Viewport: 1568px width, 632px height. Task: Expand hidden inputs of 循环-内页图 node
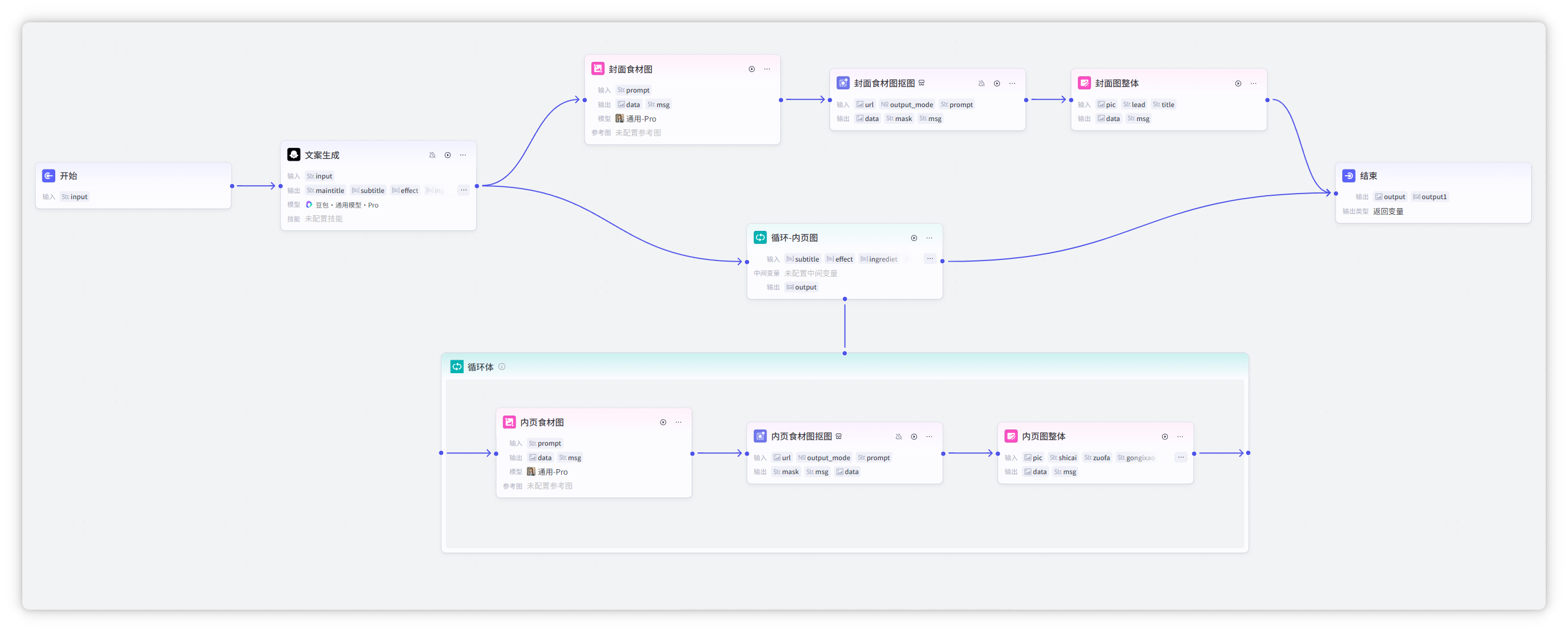pos(929,259)
